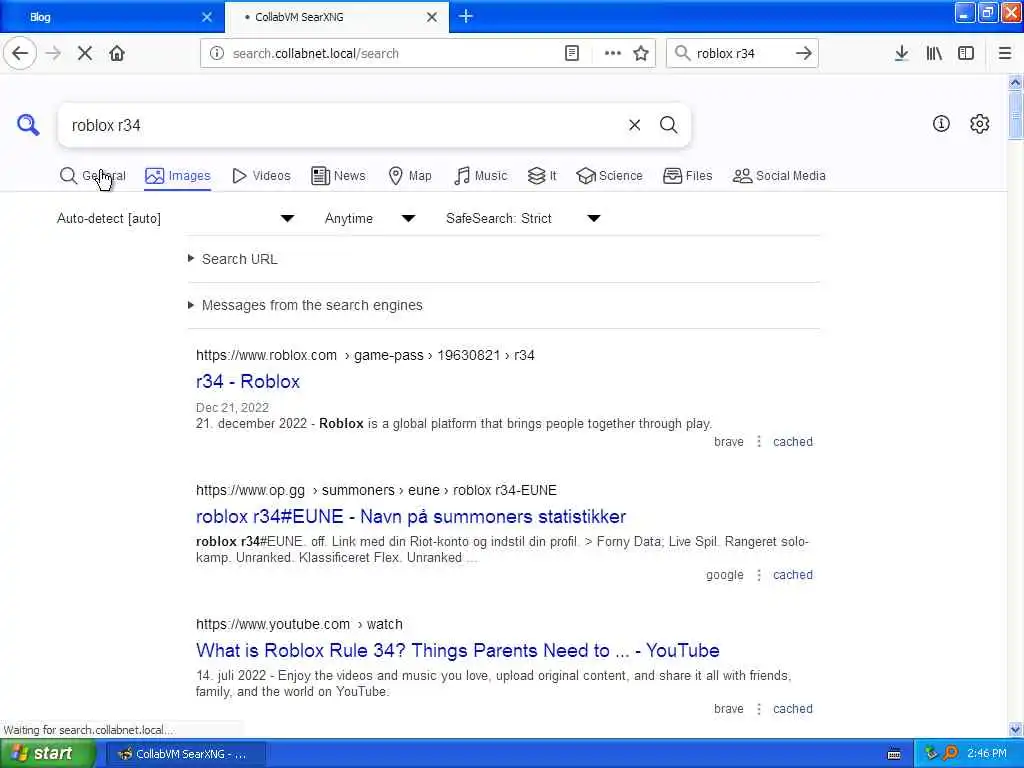Click the SearXNG logo magnifier

28,124
